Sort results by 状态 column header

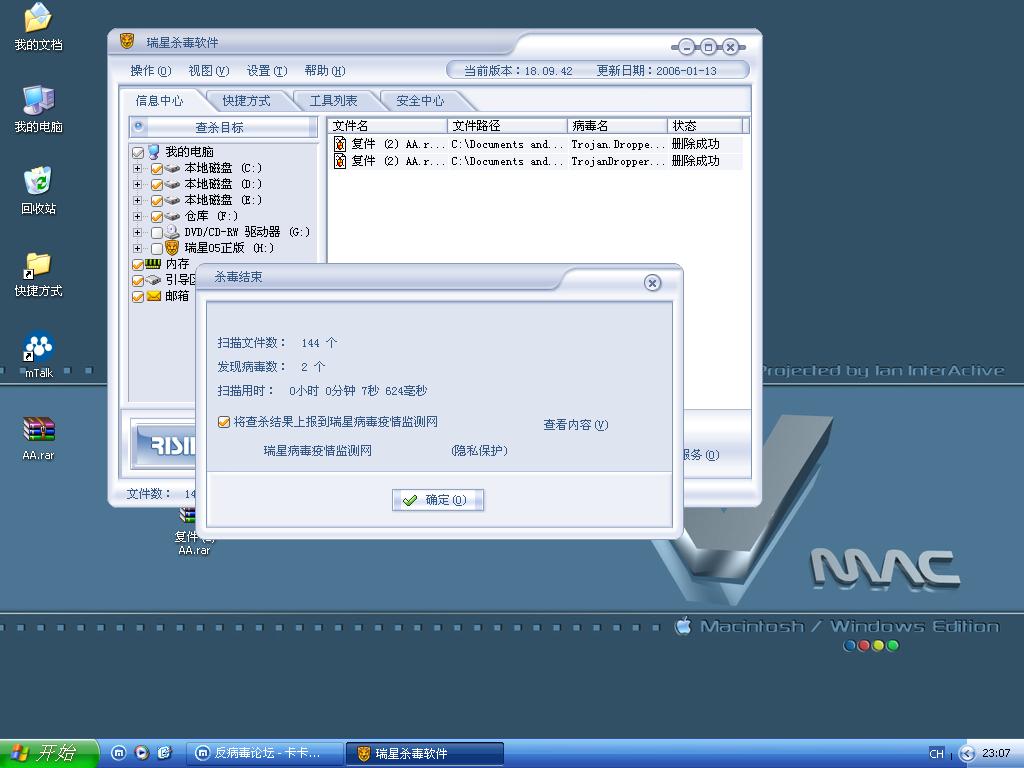705,125
